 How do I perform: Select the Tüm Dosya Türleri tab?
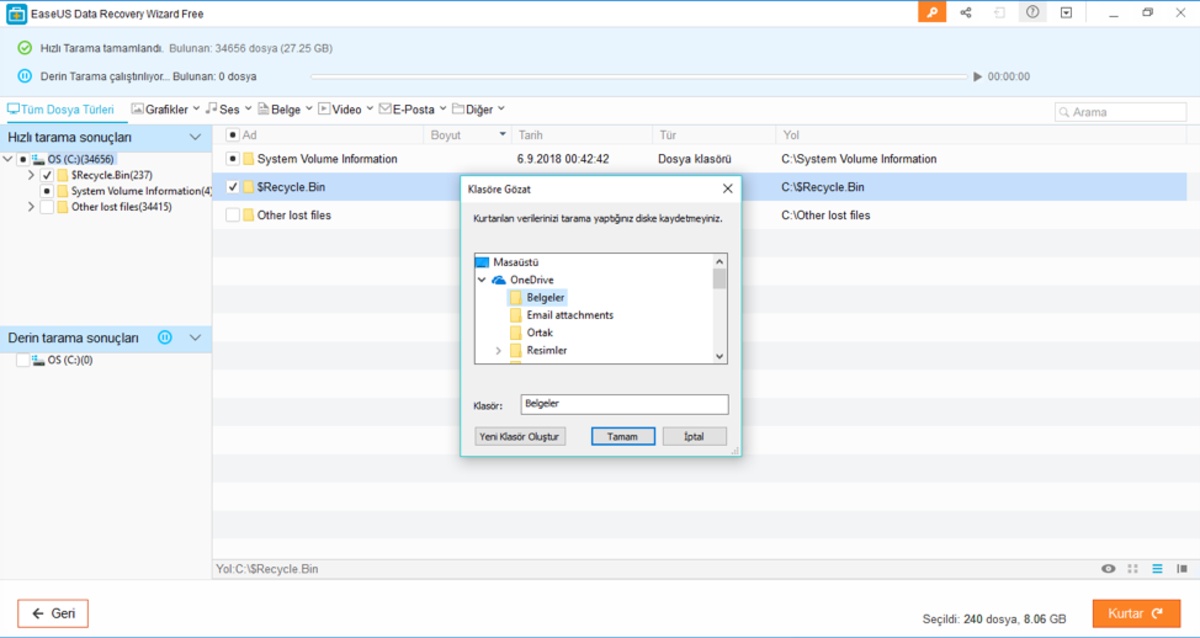(61, 109)
